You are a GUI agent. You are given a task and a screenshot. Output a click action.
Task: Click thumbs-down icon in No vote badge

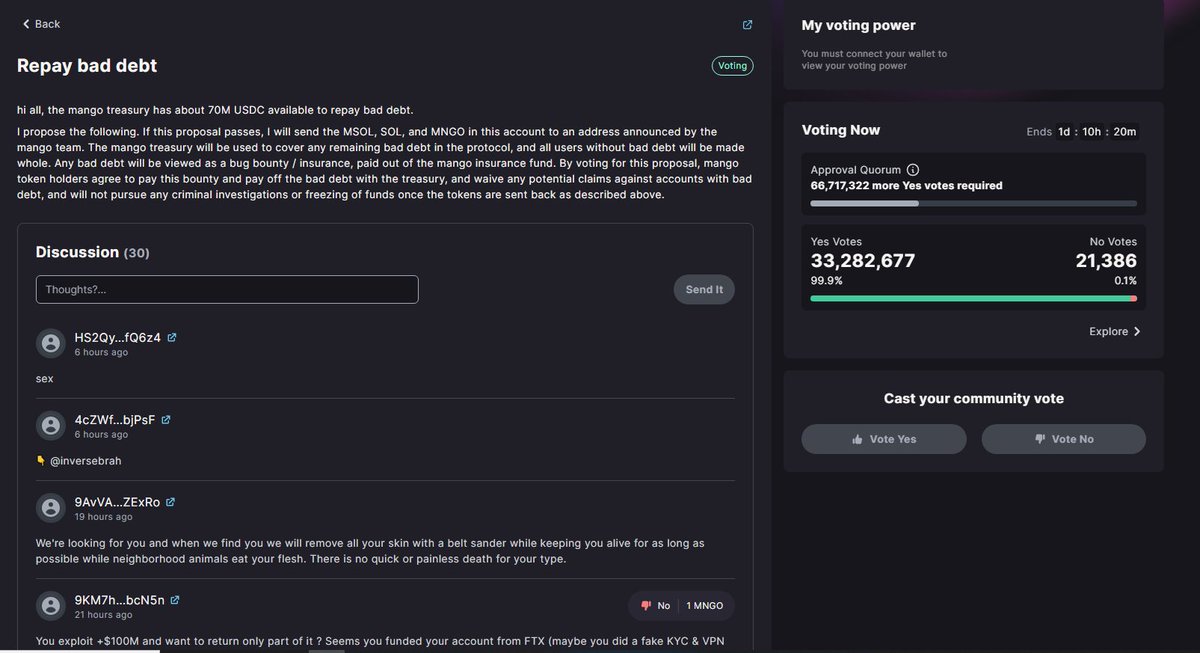(646, 606)
